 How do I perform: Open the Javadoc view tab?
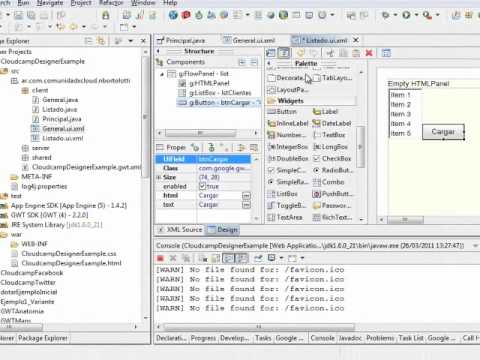click(x=350, y=338)
